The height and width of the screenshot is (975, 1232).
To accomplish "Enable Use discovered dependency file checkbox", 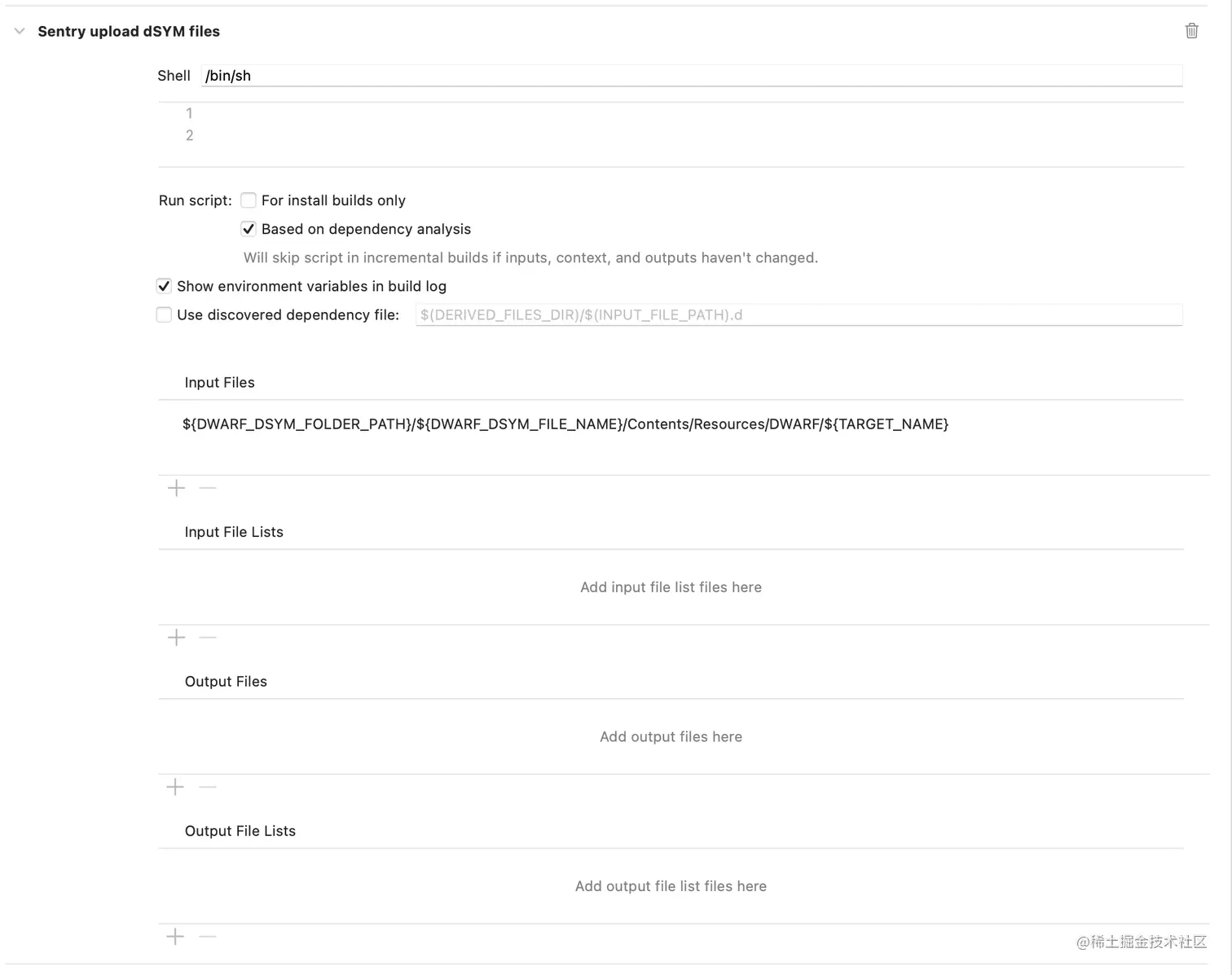I will pos(164,314).
